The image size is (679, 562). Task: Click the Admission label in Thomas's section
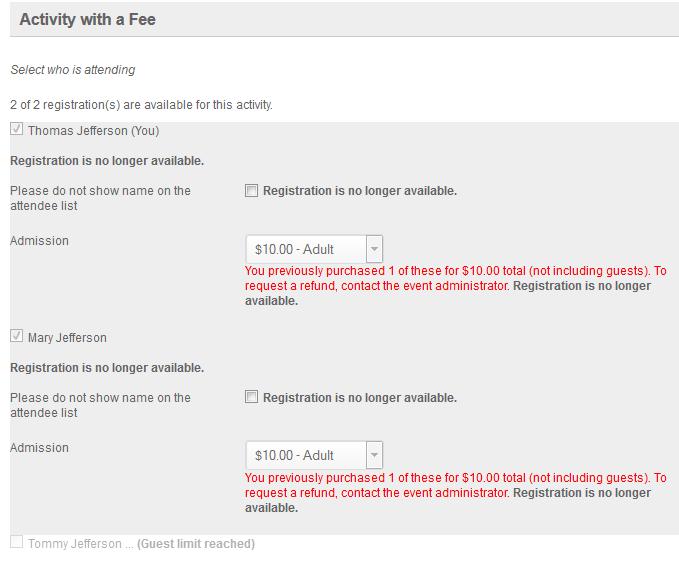(39, 241)
